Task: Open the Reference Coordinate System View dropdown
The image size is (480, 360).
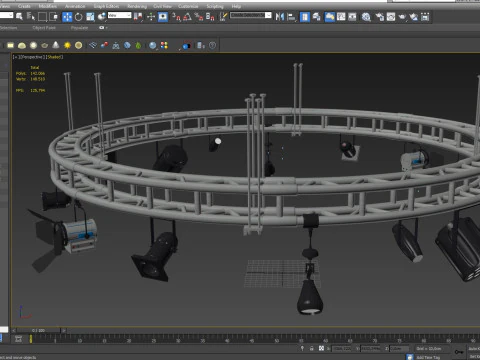Action: [x=120, y=15]
